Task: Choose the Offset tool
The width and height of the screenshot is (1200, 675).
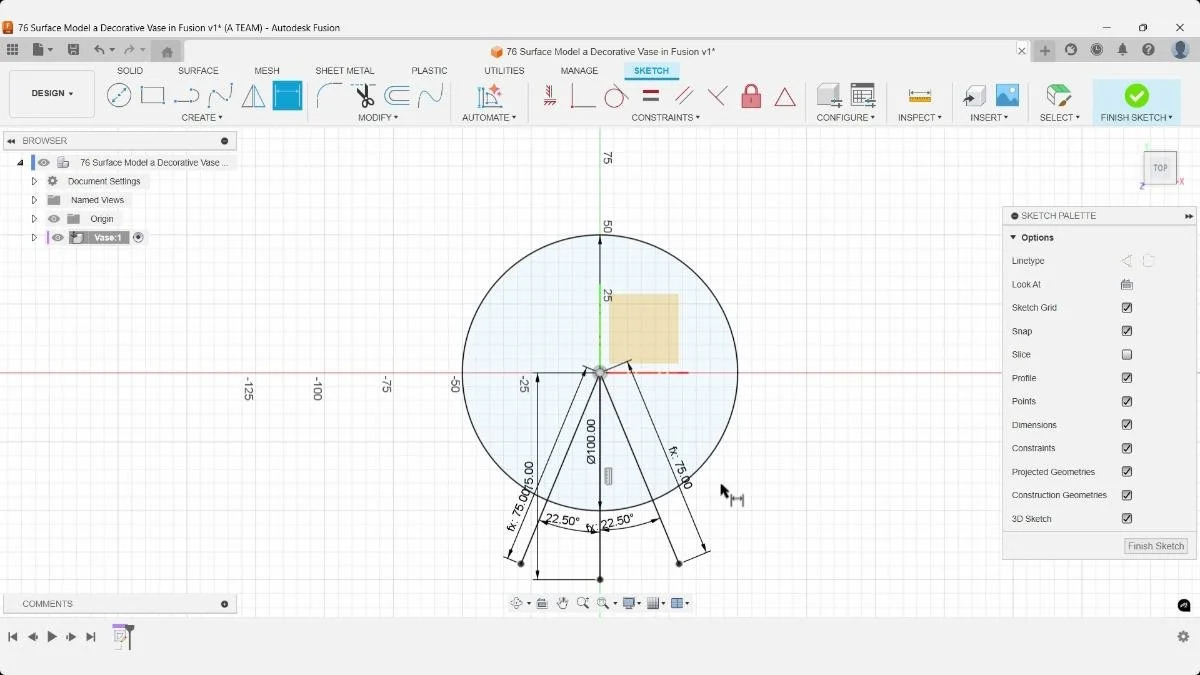Action: [x=397, y=96]
